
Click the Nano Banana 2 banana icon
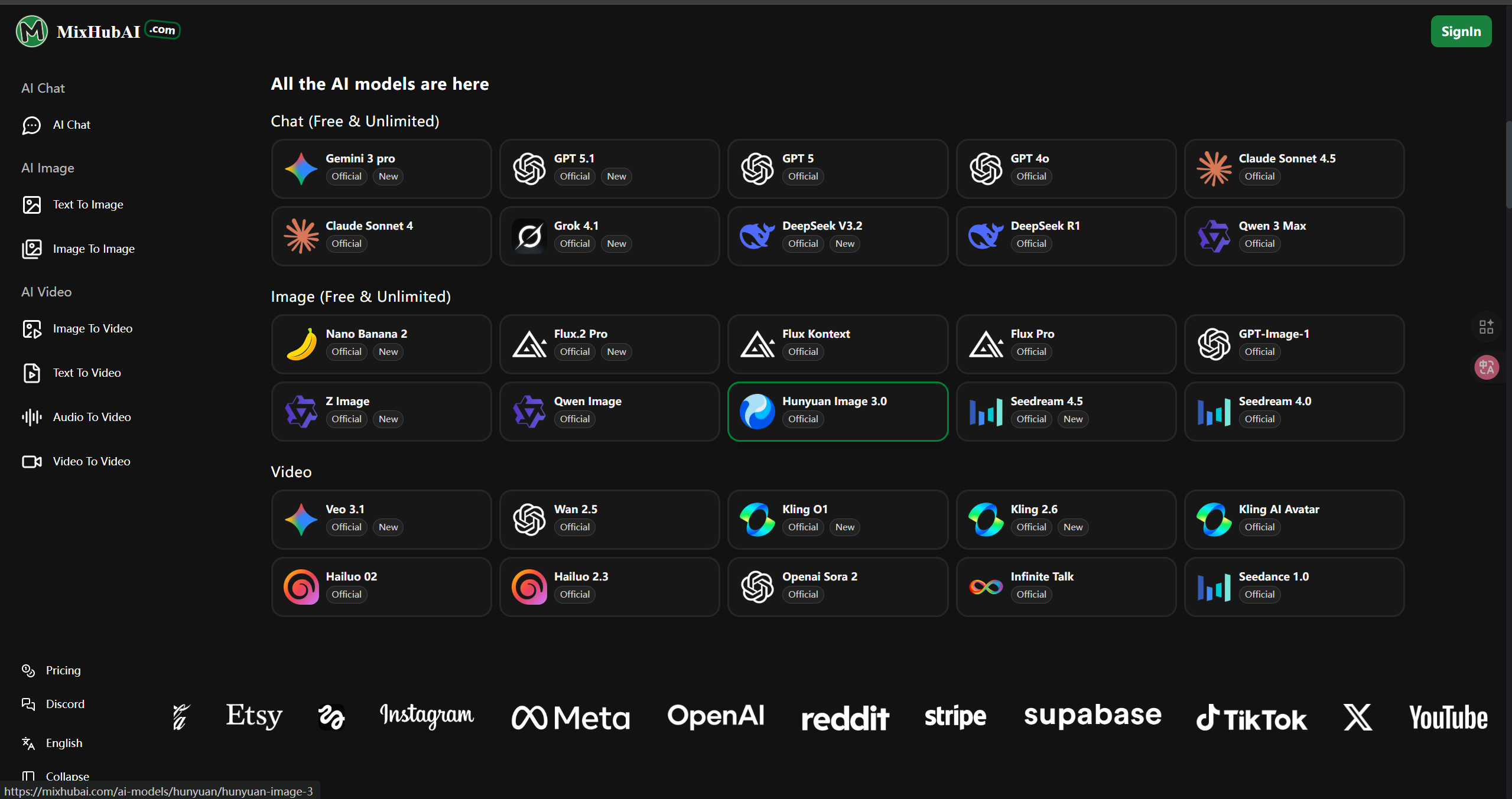coord(301,344)
